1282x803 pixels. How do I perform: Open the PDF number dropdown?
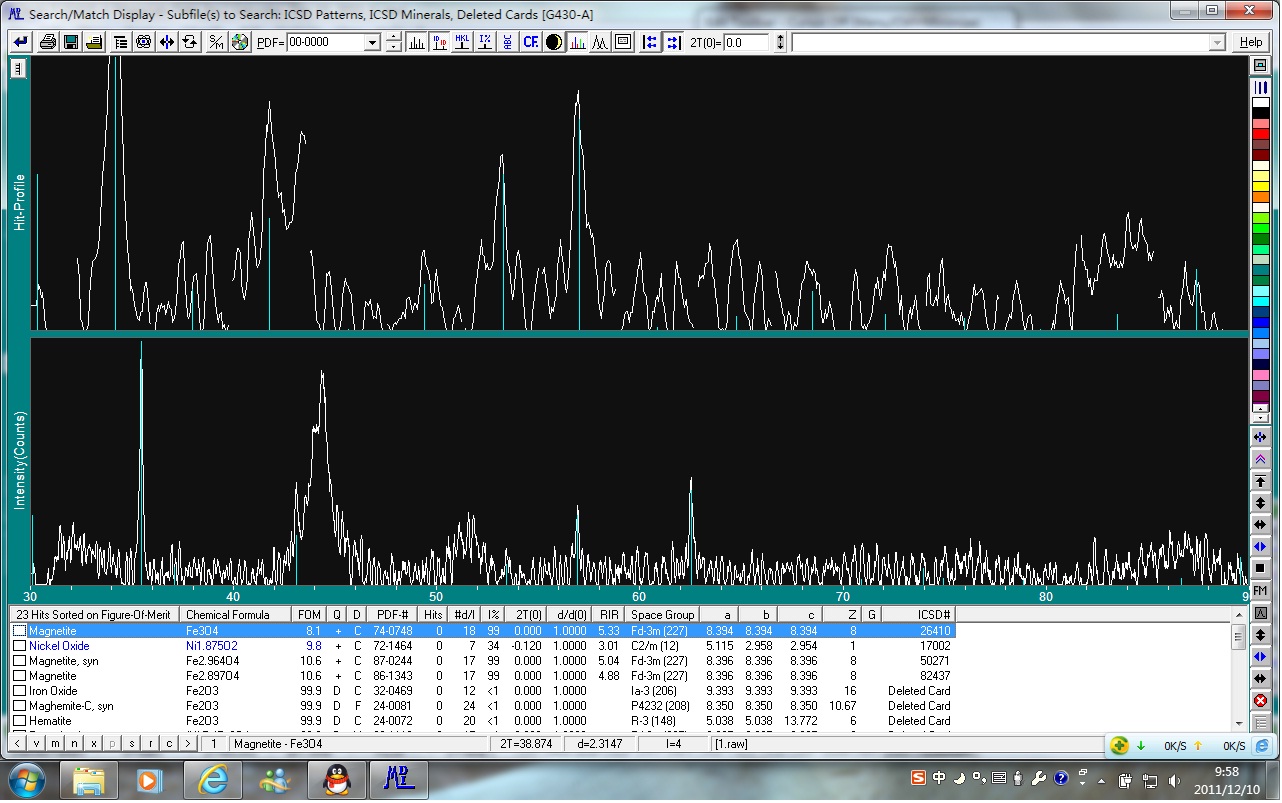[x=372, y=43]
